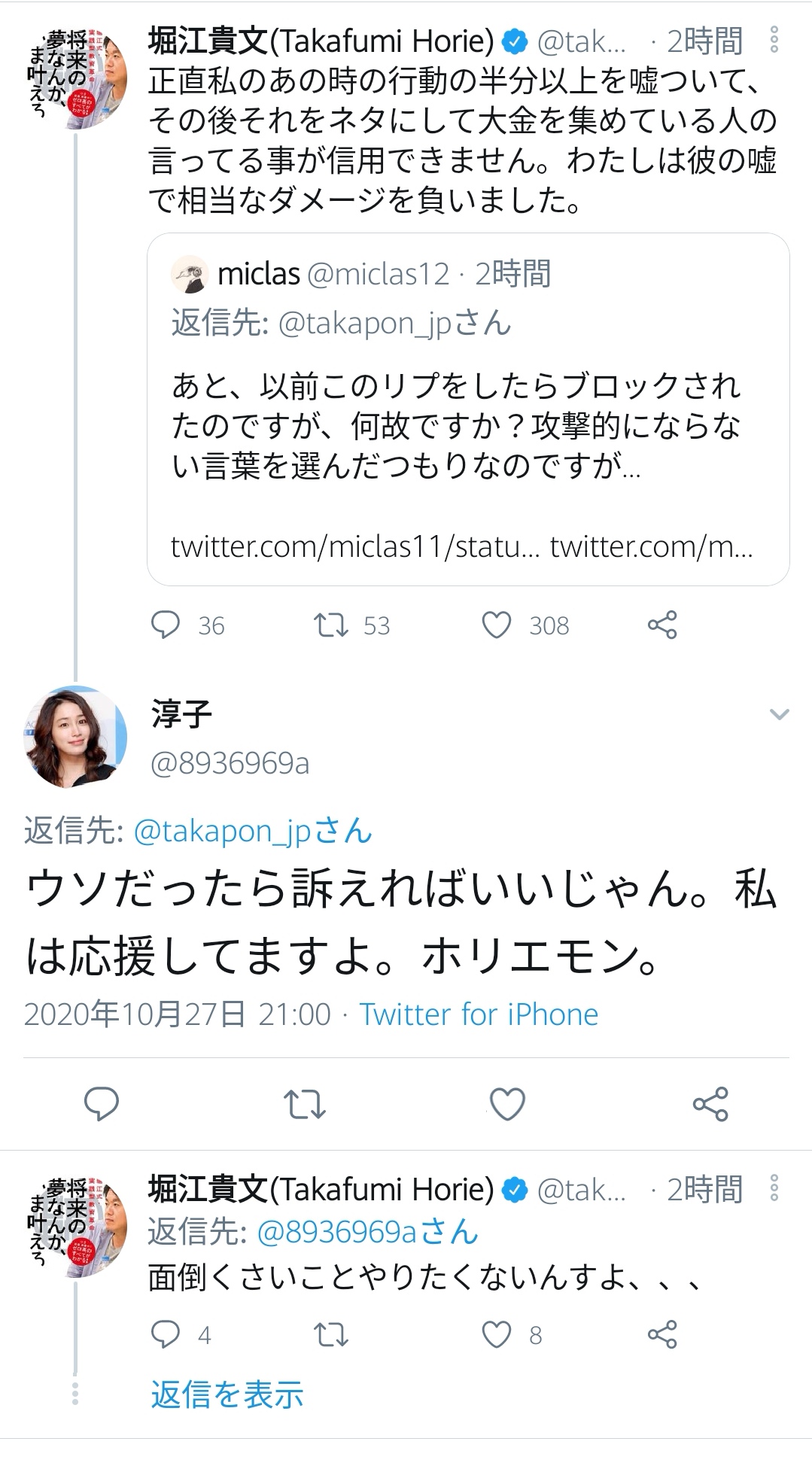The height and width of the screenshot is (1478, 812).
Task: Open the chevron menu on 淳子's tweet
Action: click(779, 714)
